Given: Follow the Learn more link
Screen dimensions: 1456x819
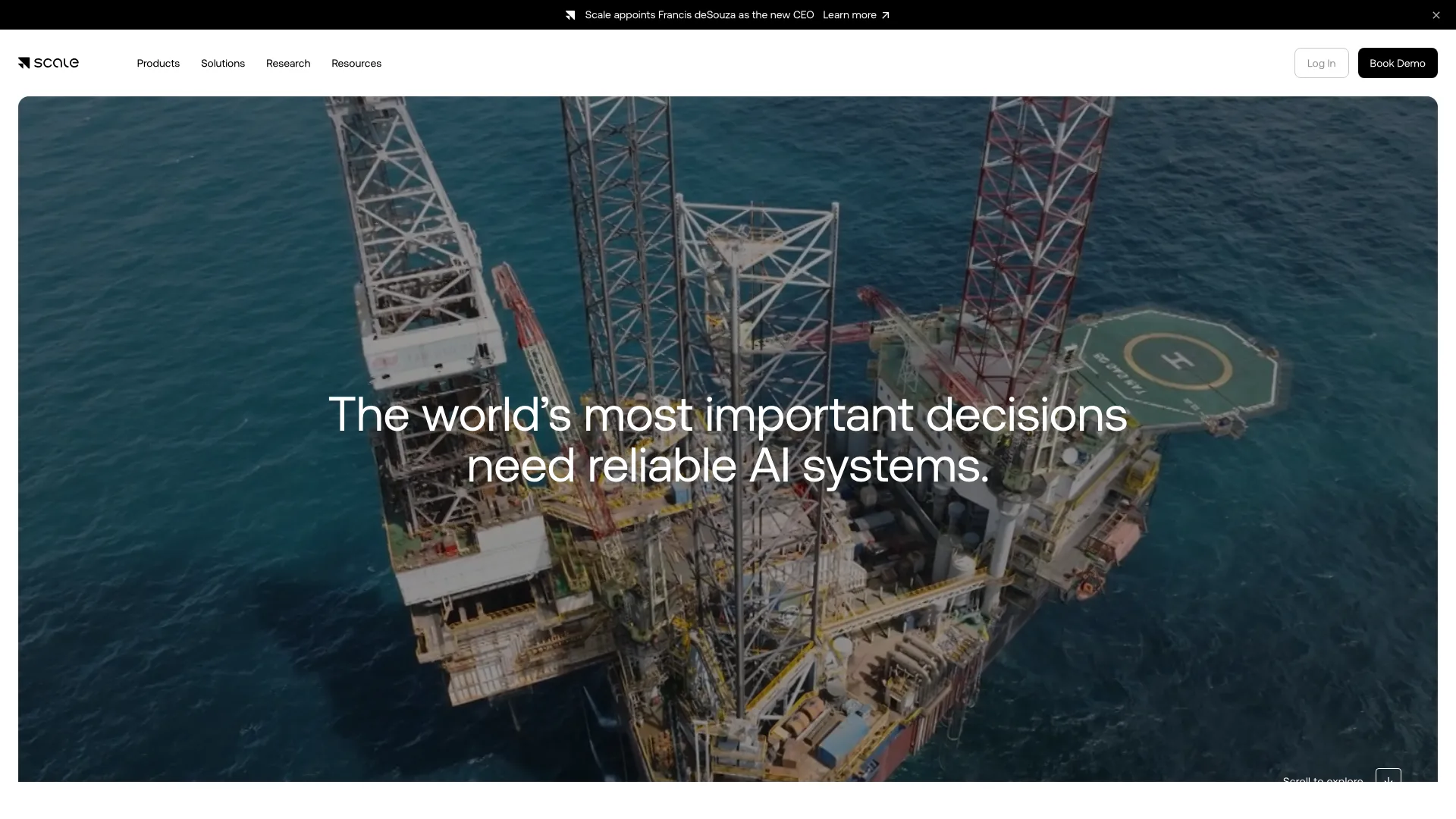Looking at the screenshot, I should point(855,15).
